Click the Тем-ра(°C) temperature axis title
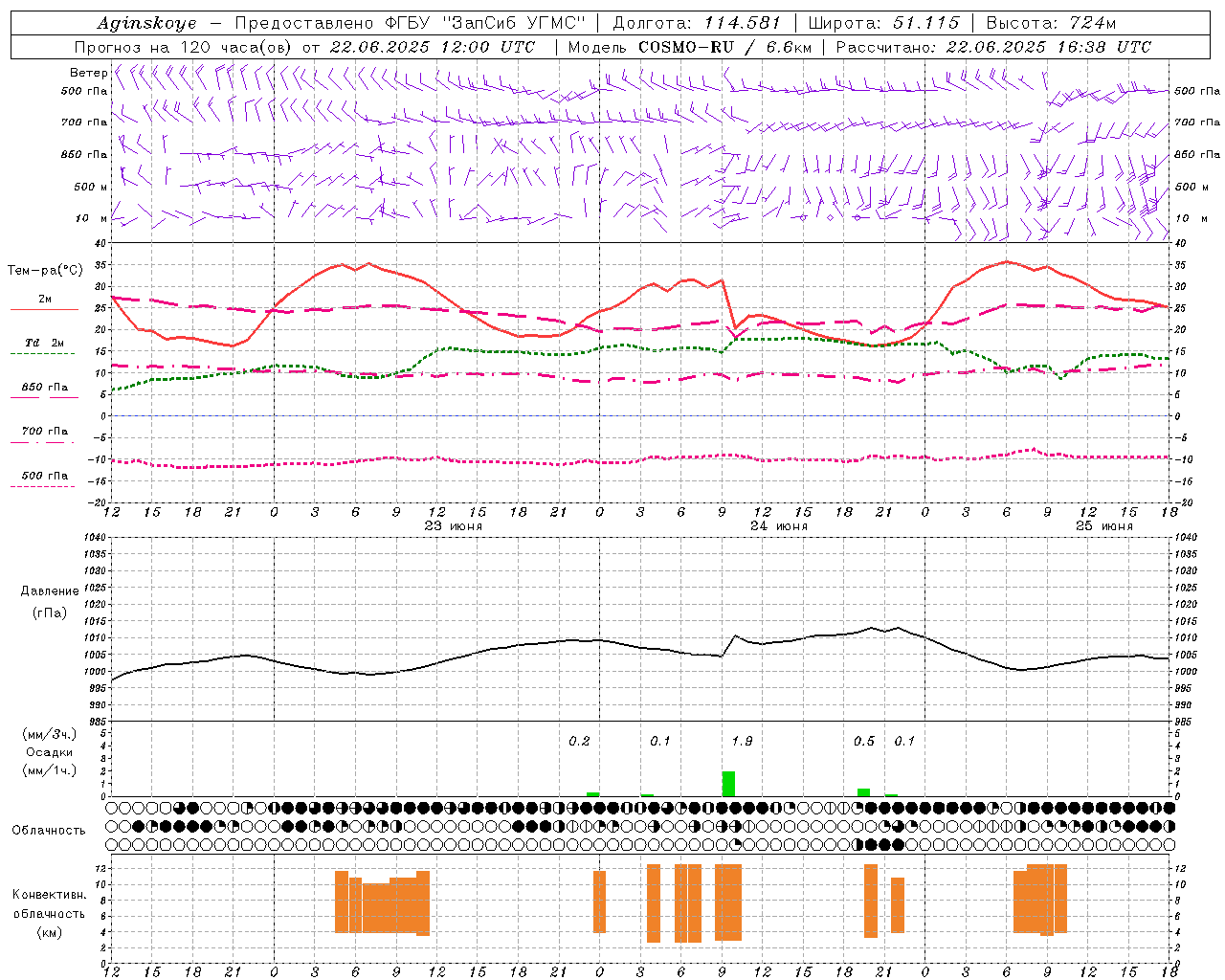Image resolution: width=1225 pixels, height=980 pixels. tap(45, 271)
